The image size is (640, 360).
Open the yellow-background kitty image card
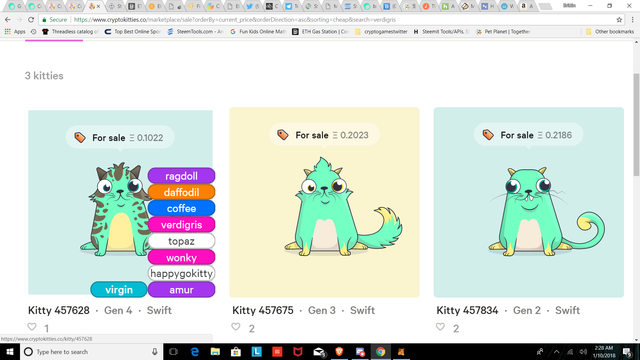[x=324, y=202]
